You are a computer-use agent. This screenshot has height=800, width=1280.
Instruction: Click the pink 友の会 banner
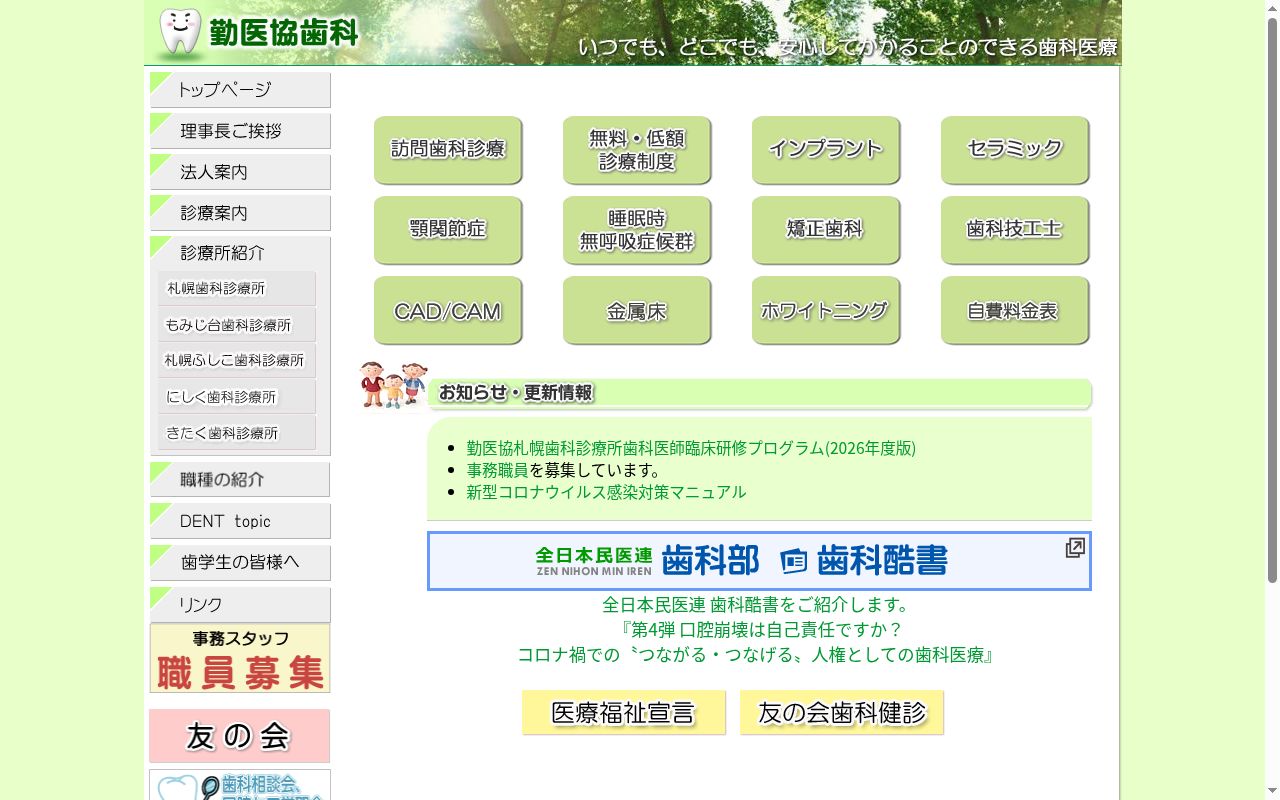(x=239, y=736)
